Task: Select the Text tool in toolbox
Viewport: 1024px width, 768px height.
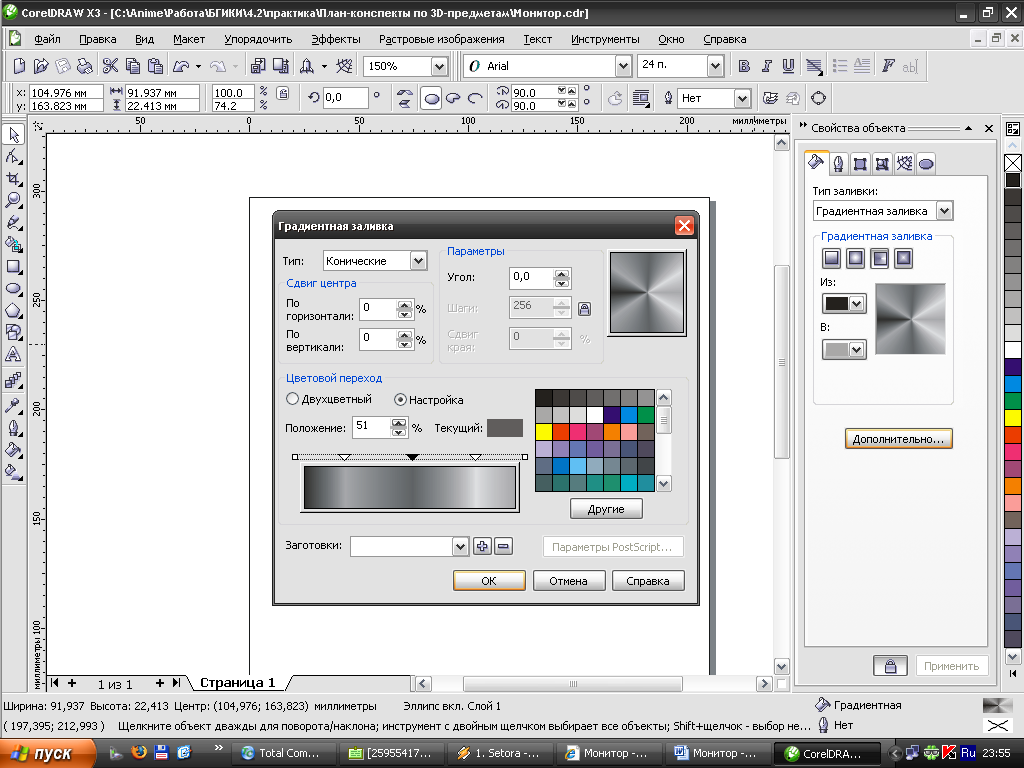Action: 14,355
